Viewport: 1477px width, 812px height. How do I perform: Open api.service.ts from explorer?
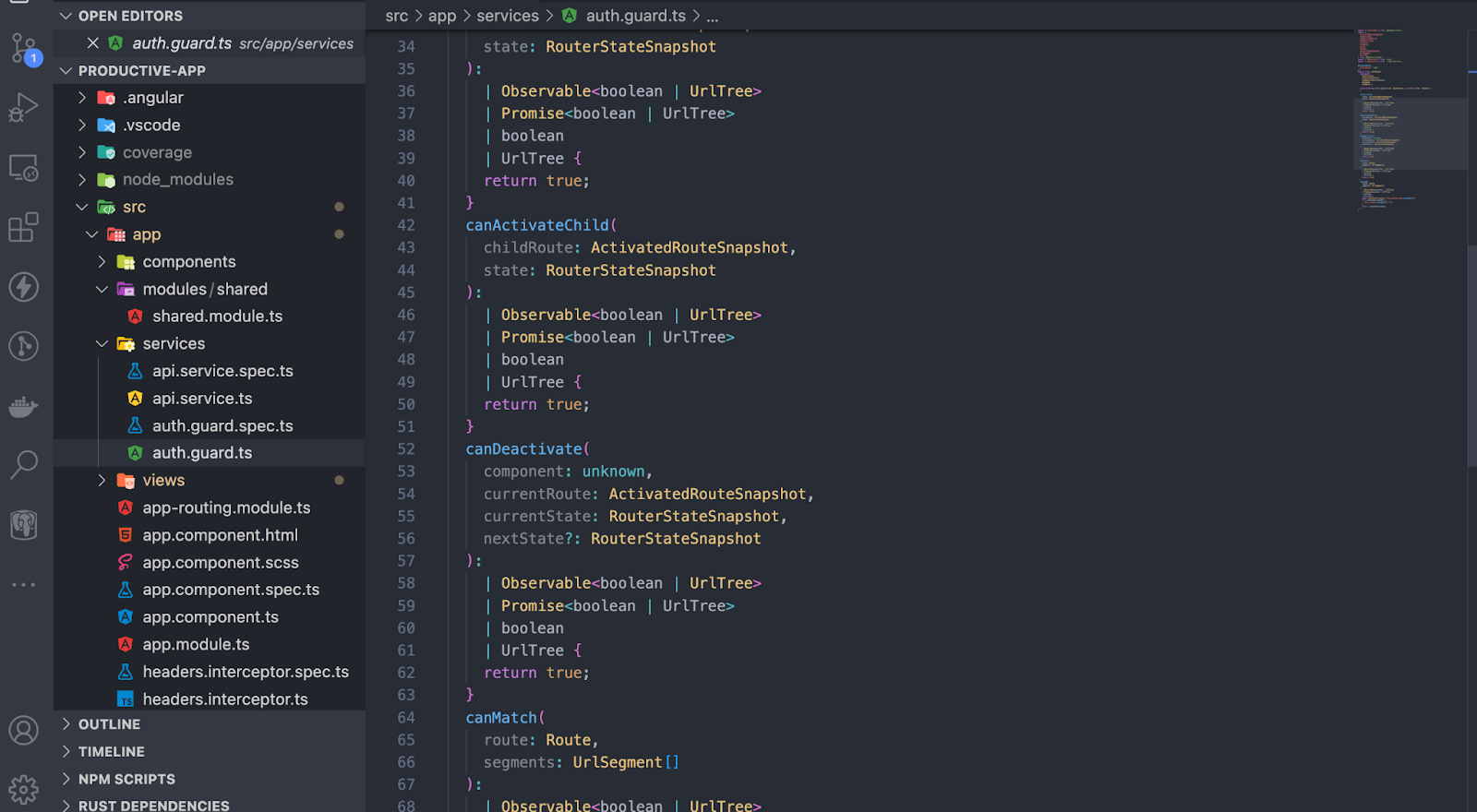pyautogui.click(x=202, y=399)
